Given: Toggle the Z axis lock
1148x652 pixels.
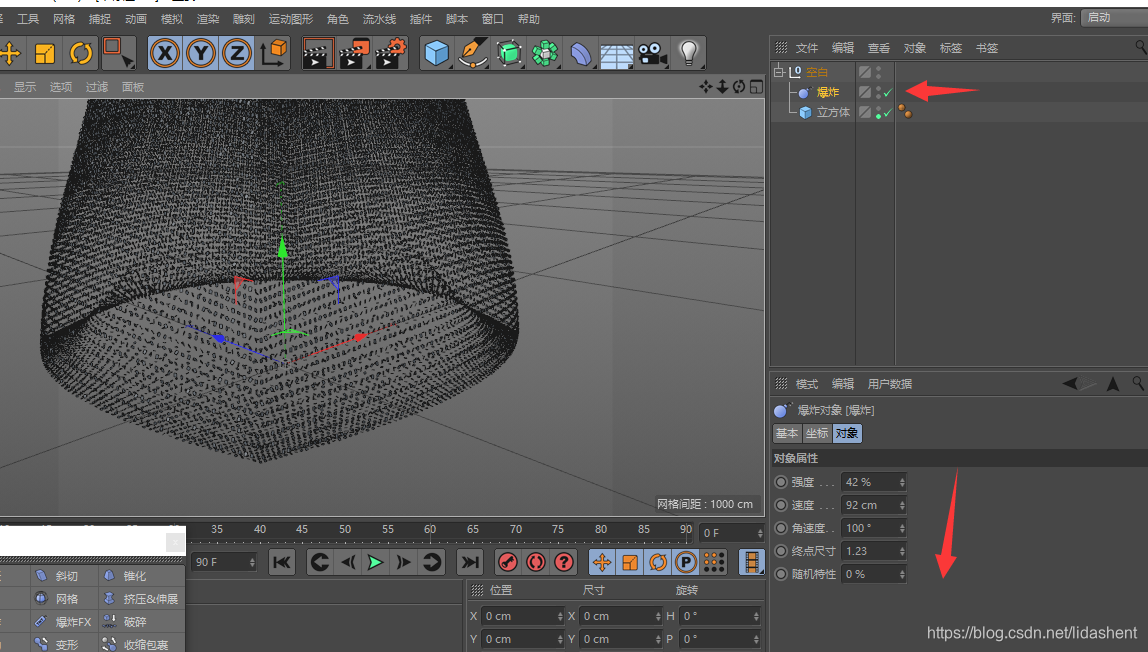Looking at the screenshot, I should (x=237, y=53).
